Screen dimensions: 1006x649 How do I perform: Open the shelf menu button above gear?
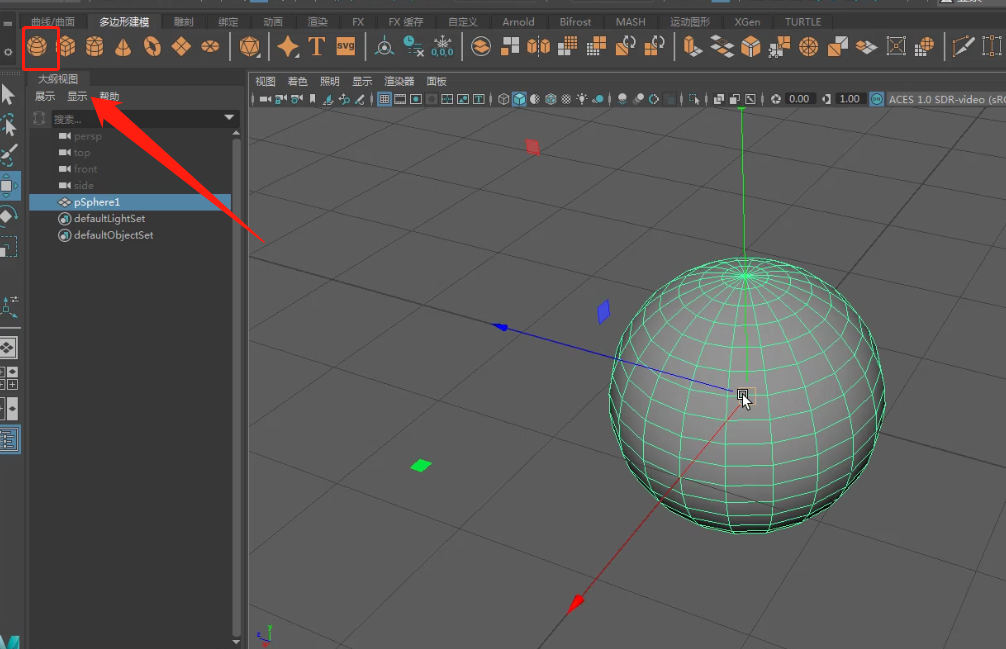[x=7, y=24]
